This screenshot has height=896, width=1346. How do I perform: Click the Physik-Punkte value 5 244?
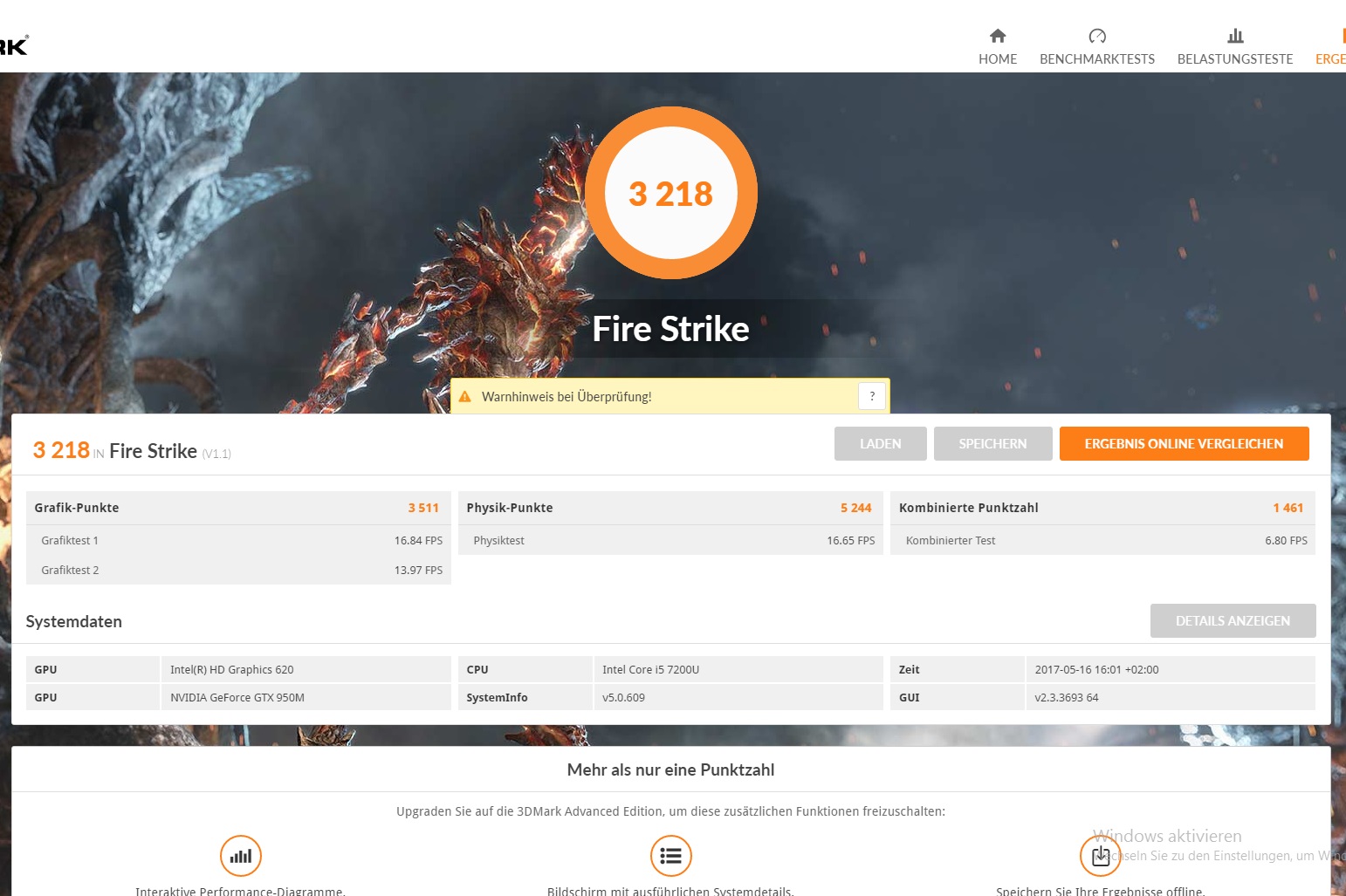pyautogui.click(x=856, y=508)
